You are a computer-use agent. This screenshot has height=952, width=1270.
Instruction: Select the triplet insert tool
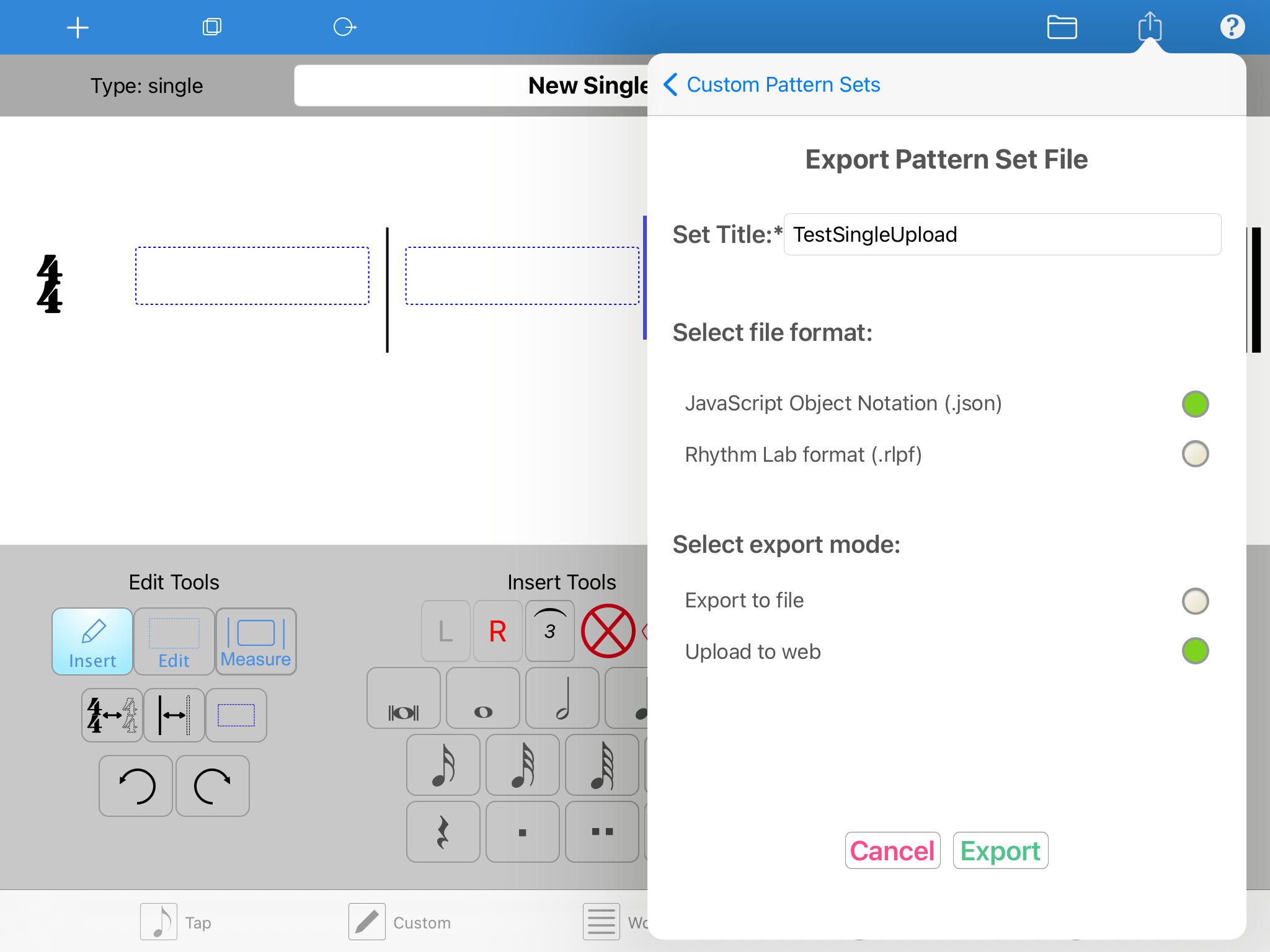(x=549, y=631)
